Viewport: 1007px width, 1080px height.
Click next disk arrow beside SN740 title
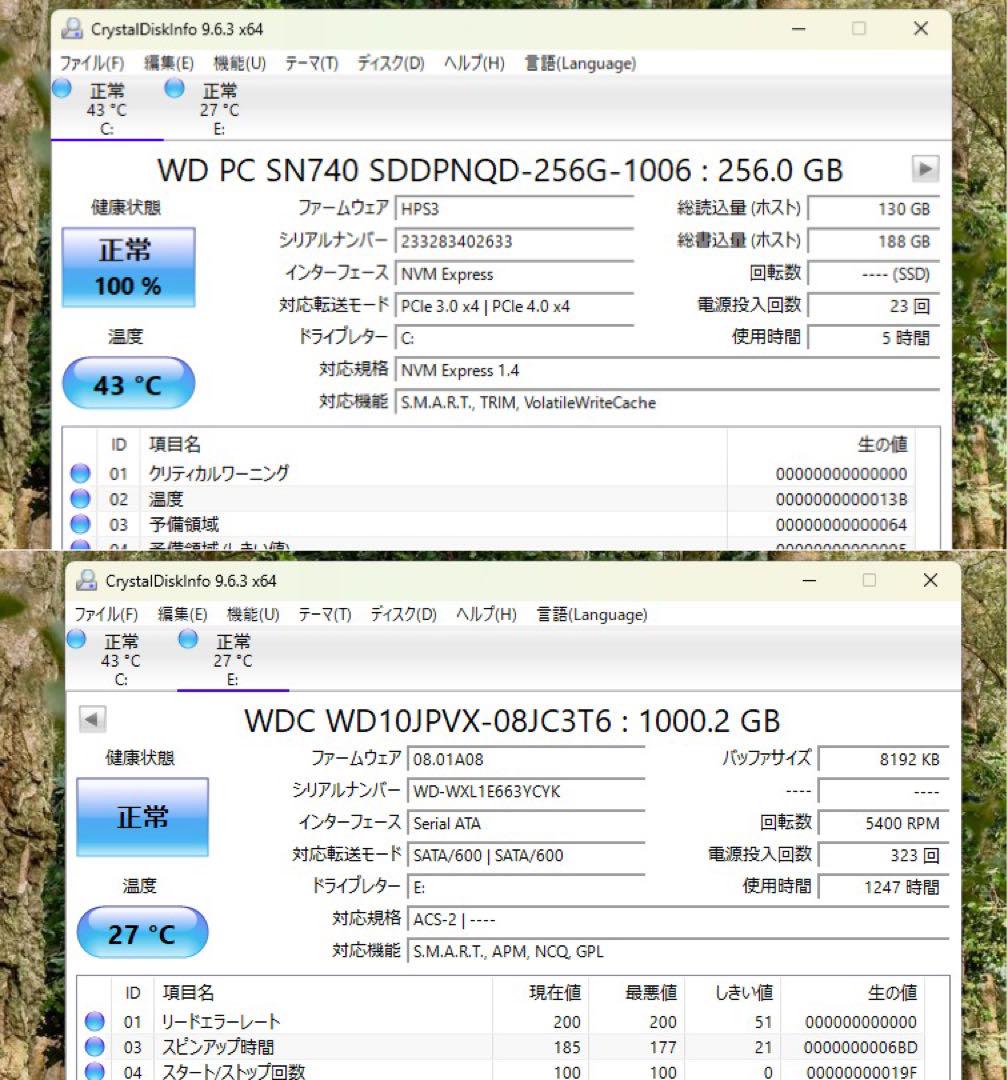(x=925, y=169)
